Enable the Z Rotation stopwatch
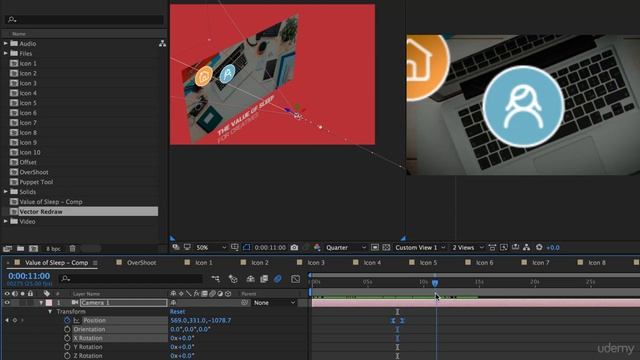The height and width of the screenshot is (360, 640). pos(67,356)
